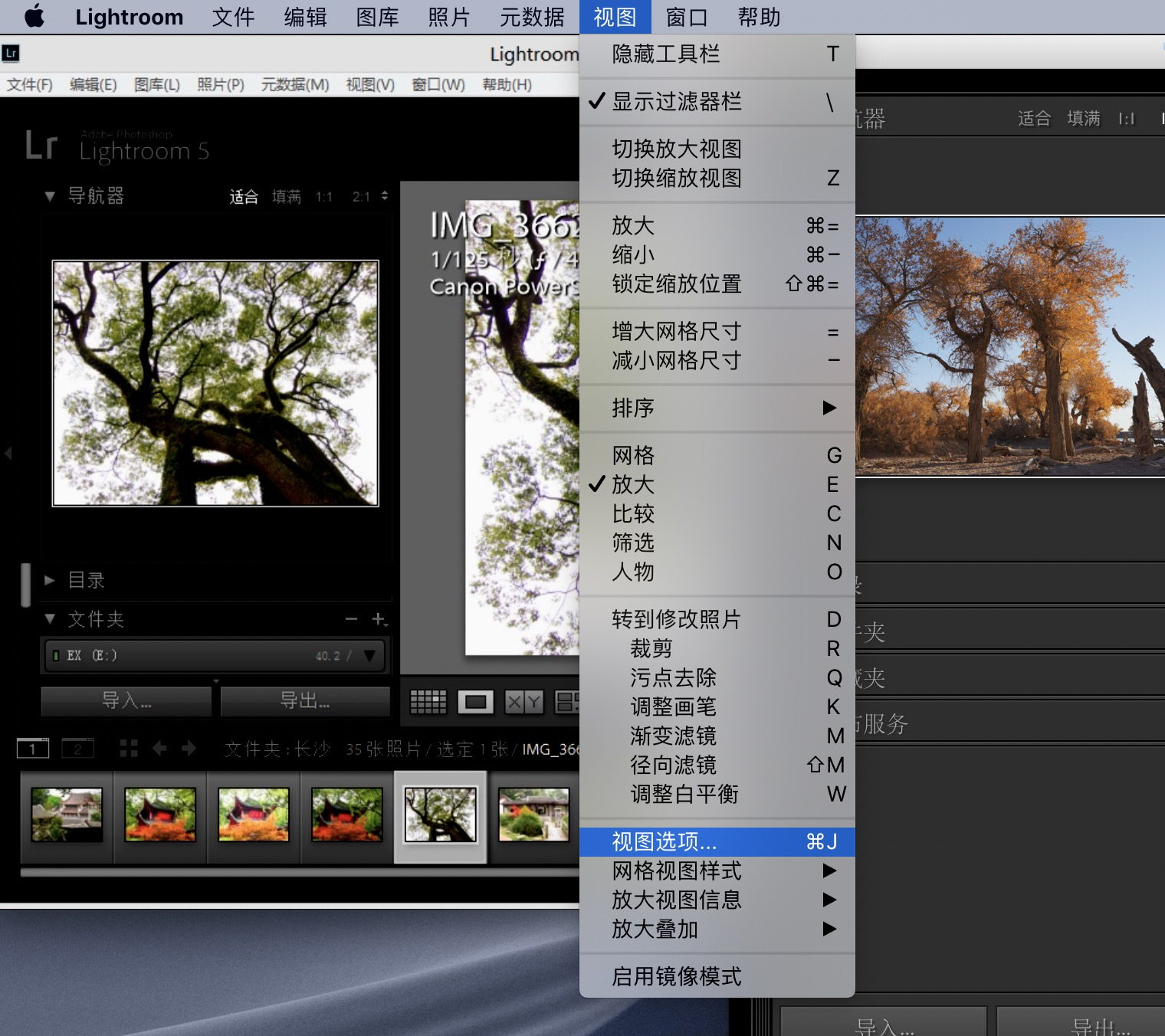Click the back arrow above the filmstrip
Viewport: 1165px width, 1036px height.
pos(159,748)
